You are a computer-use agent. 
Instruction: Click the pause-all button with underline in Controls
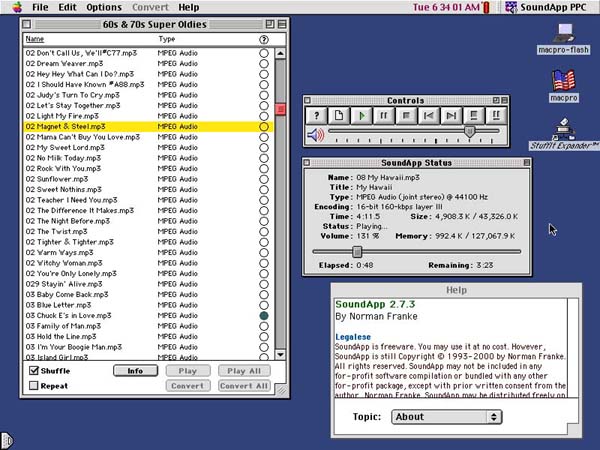pos(496,115)
